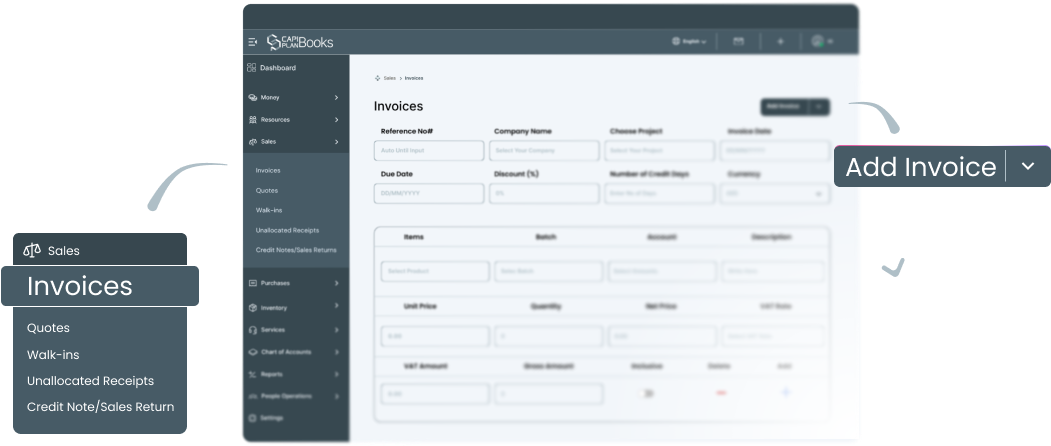Open the user profile avatar

coord(818,42)
